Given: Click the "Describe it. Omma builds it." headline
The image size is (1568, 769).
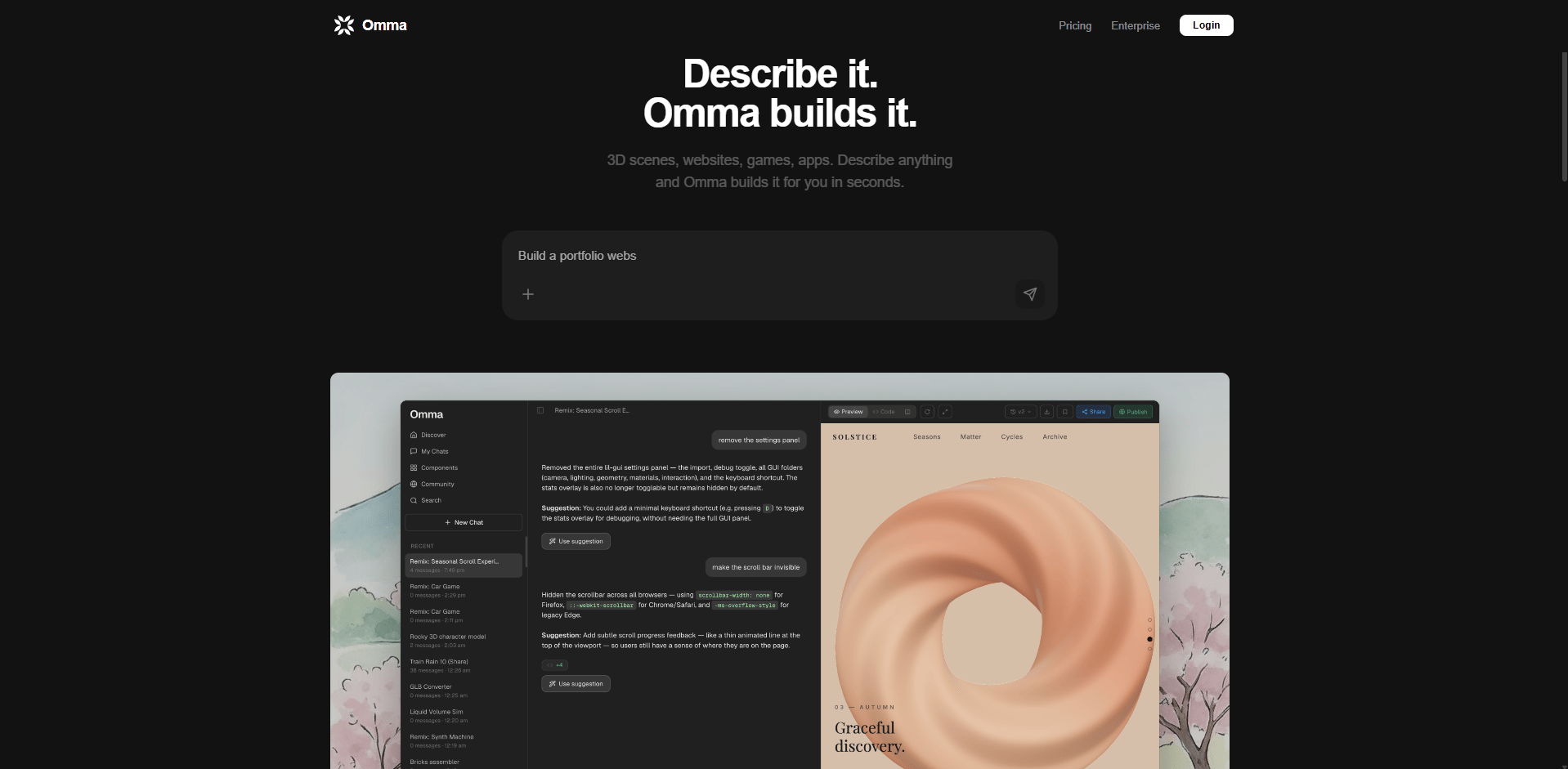Looking at the screenshot, I should coord(780,93).
